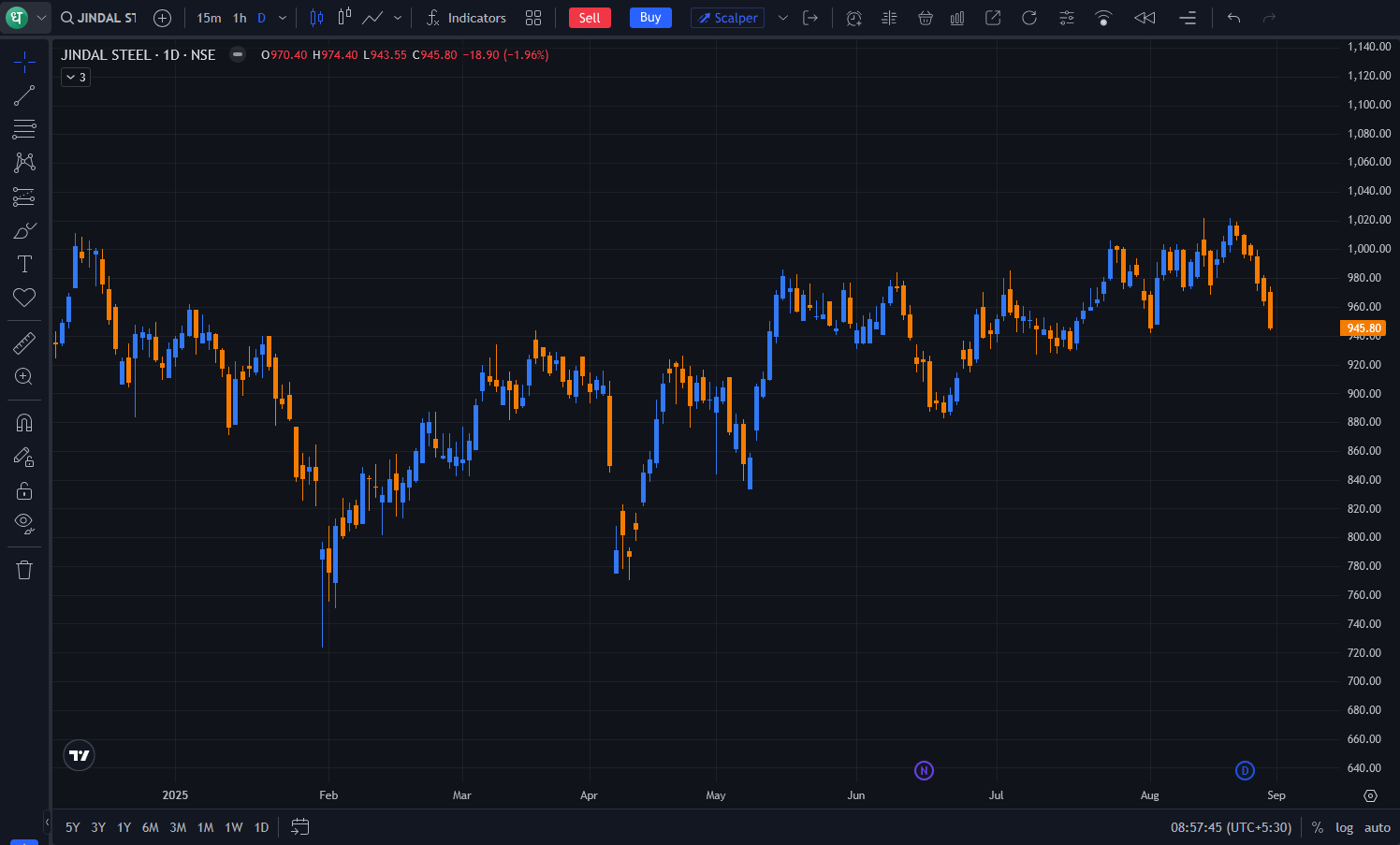The width and height of the screenshot is (1400, 845).
Task: Select the hollow candles chart type
Action: click(345, 17)
